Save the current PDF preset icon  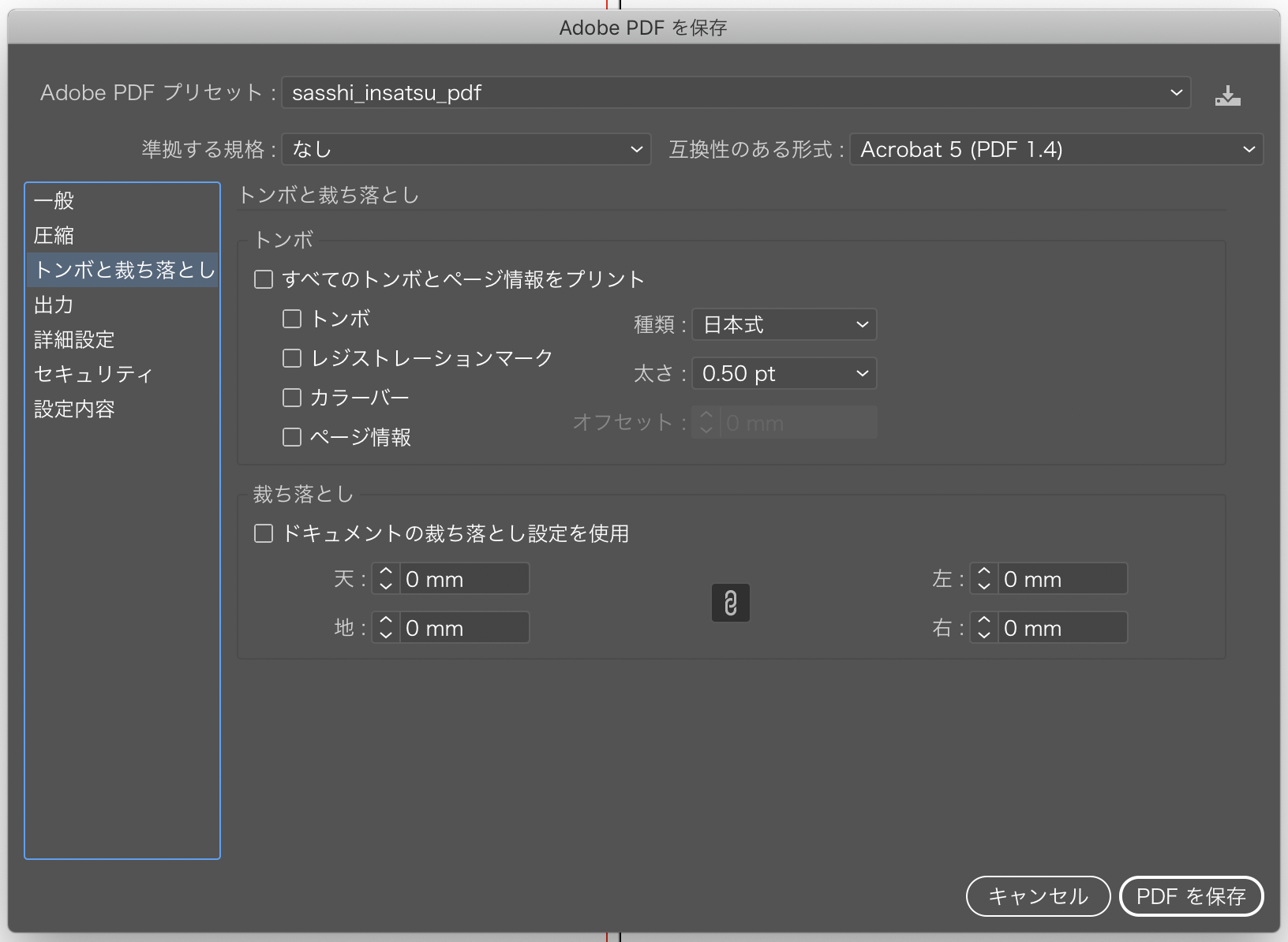click(x=1227, y=95)
